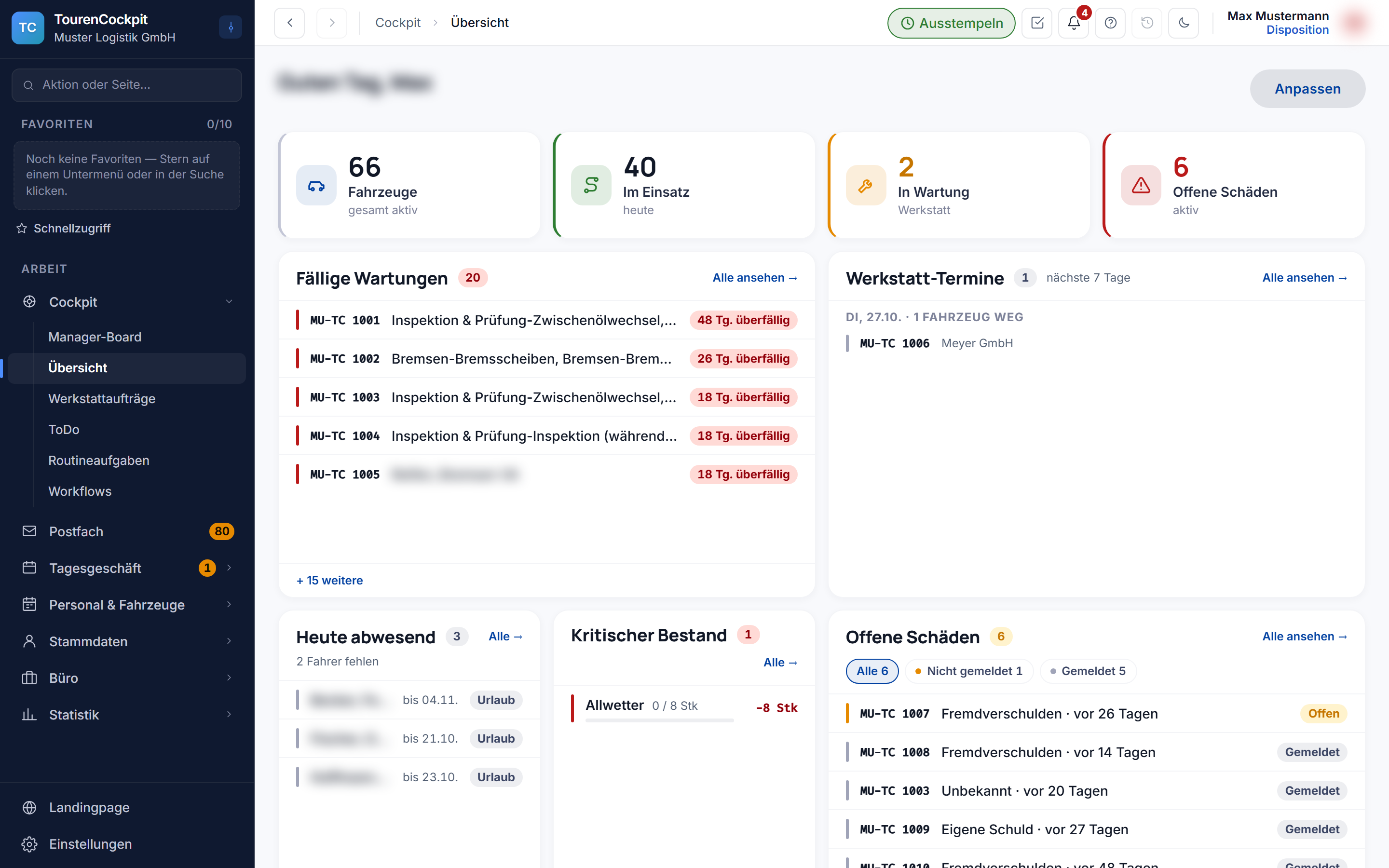Viewport: 1389px width, 868px height.
Task: Show + 15 weitere maintenance items
Action: pyautogui.click(x=329, y=581)
